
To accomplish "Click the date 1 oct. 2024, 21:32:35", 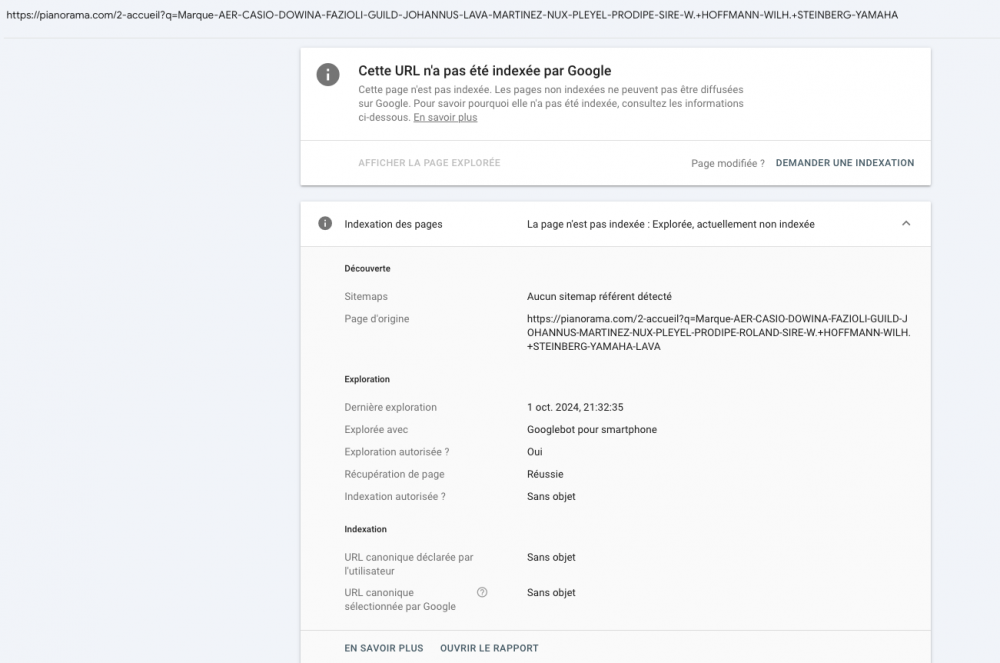I will click(575, 407).
